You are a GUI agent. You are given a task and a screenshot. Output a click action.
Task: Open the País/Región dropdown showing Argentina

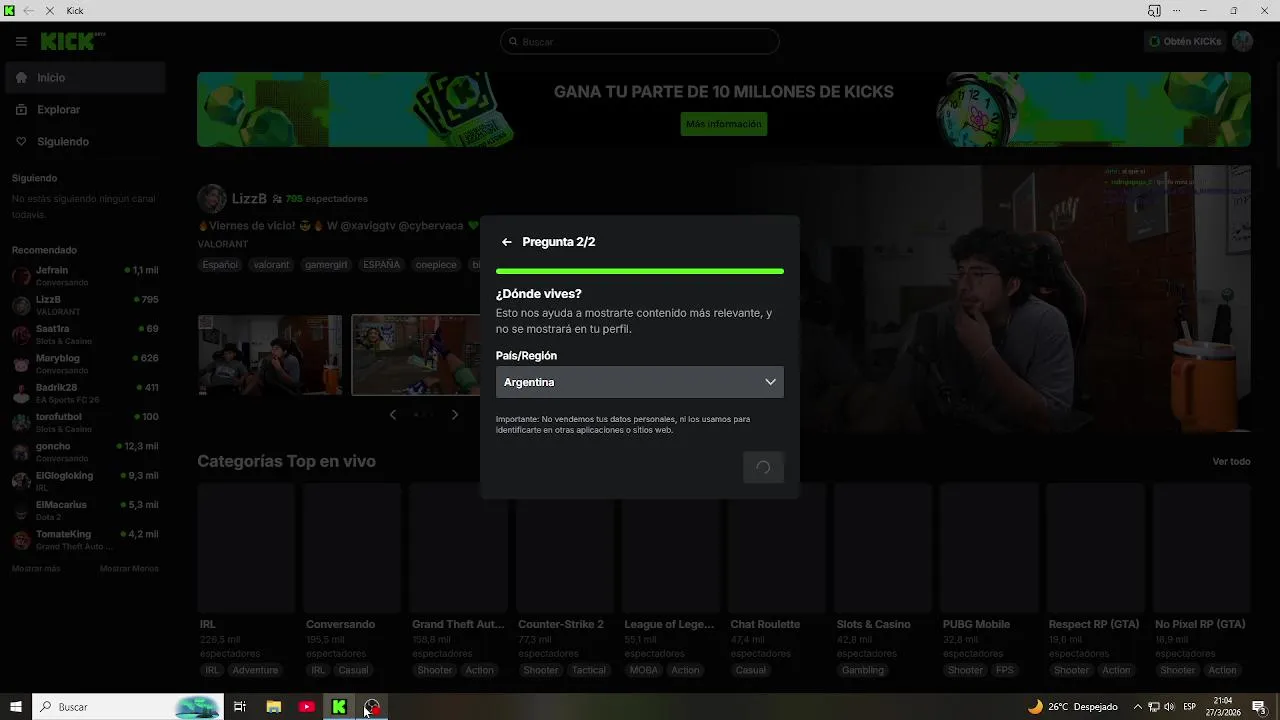click(640, 382)
